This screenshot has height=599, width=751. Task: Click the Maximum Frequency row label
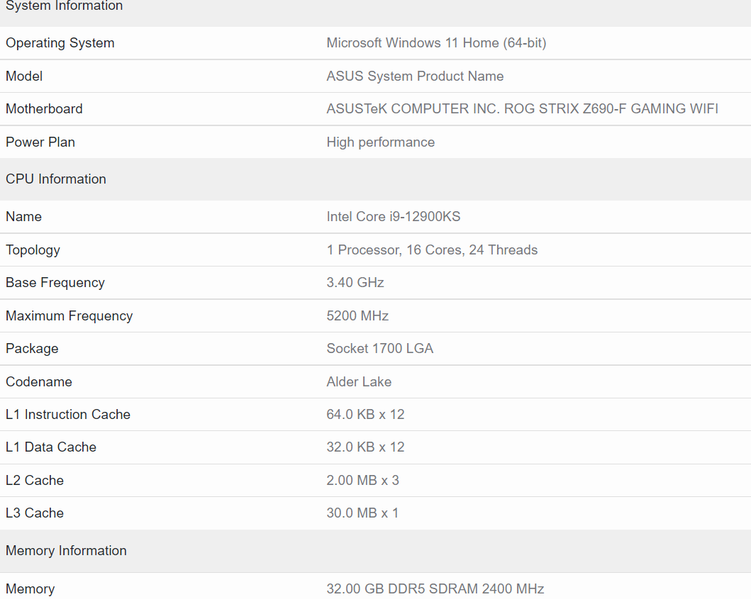69,316
